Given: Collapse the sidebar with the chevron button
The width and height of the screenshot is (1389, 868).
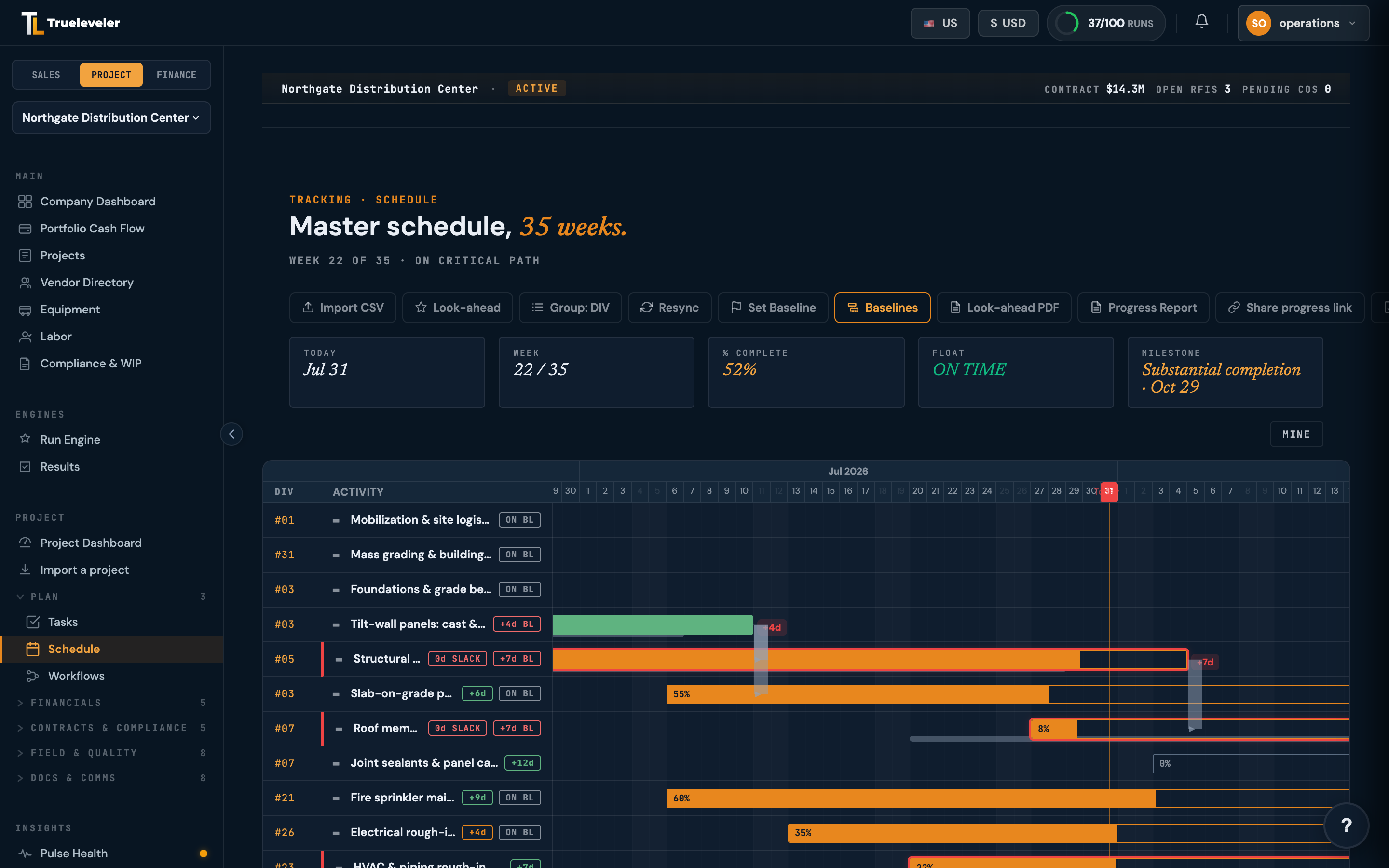Looking at the screenshot, I should [x=232, y=434].
